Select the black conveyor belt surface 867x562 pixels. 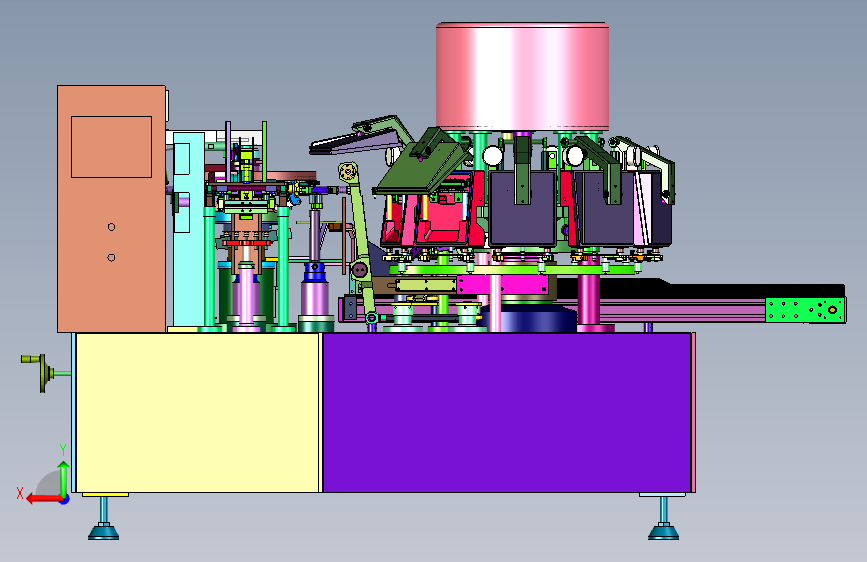pos(702,290)
